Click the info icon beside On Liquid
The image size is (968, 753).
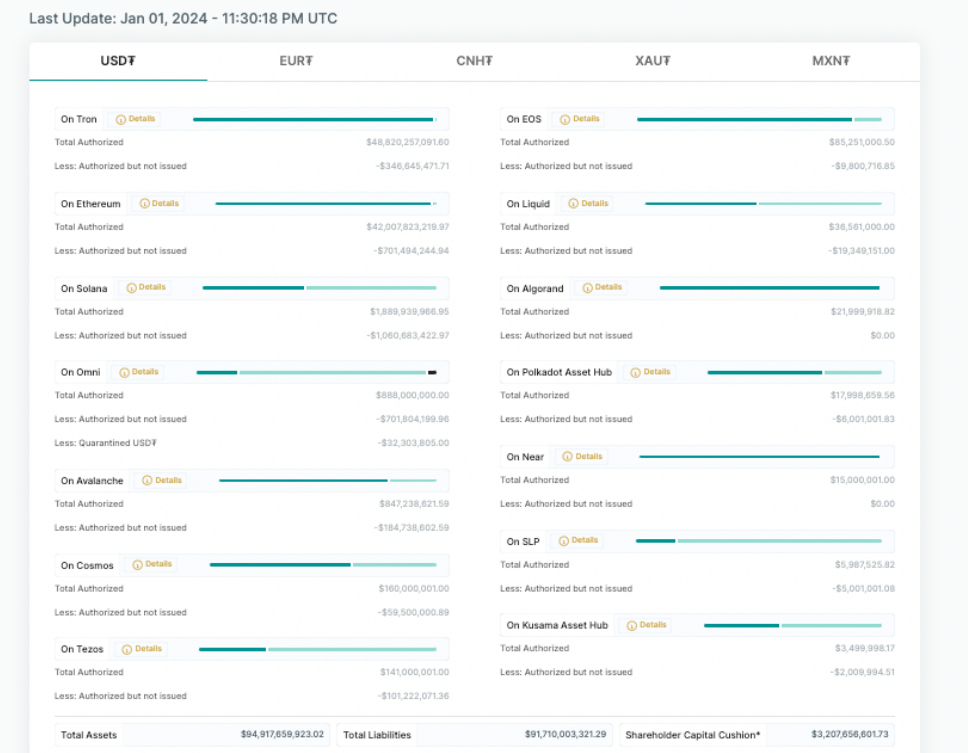point(573,204)
